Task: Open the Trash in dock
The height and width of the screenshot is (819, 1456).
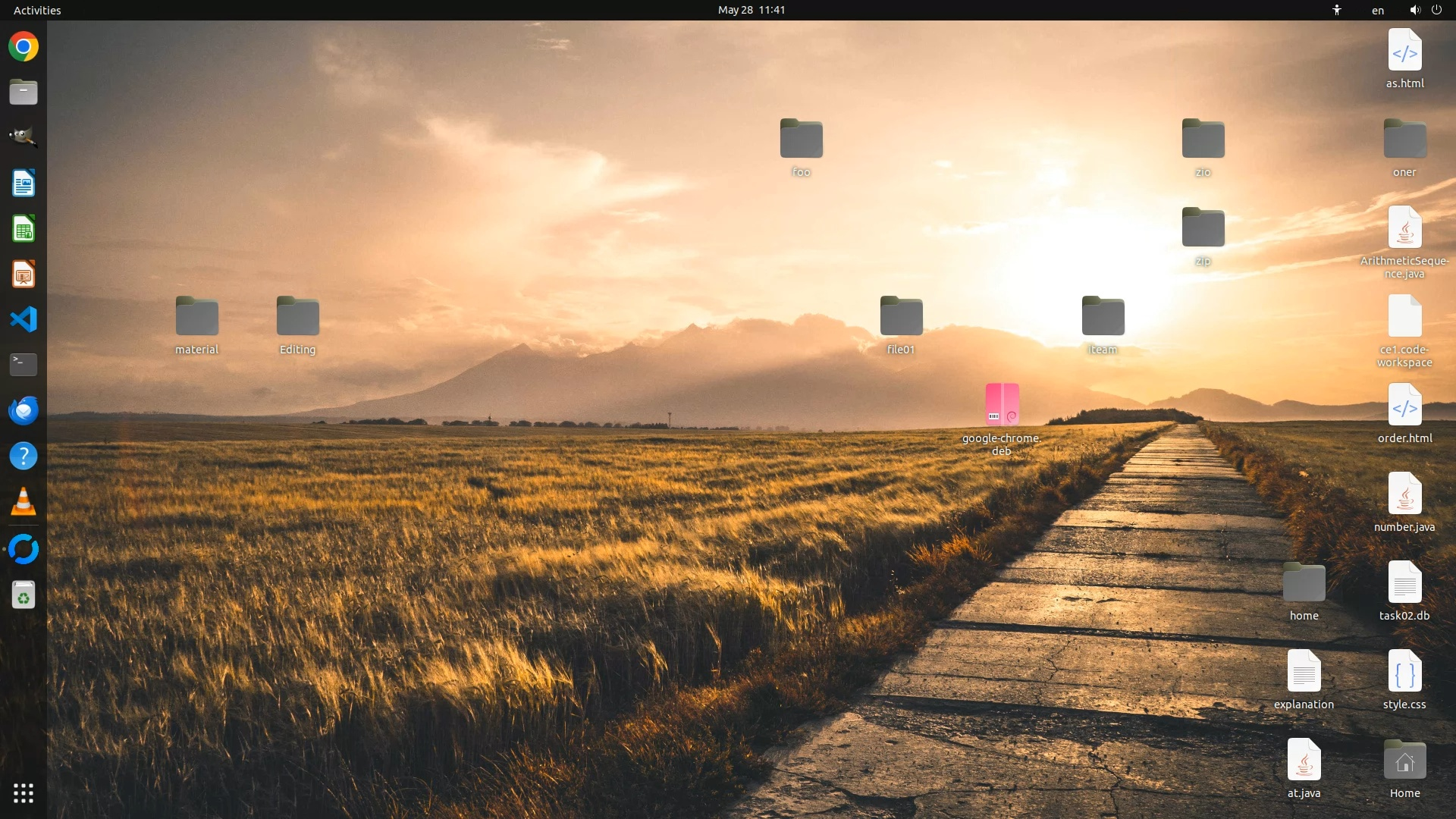Action: click(24, 595)
